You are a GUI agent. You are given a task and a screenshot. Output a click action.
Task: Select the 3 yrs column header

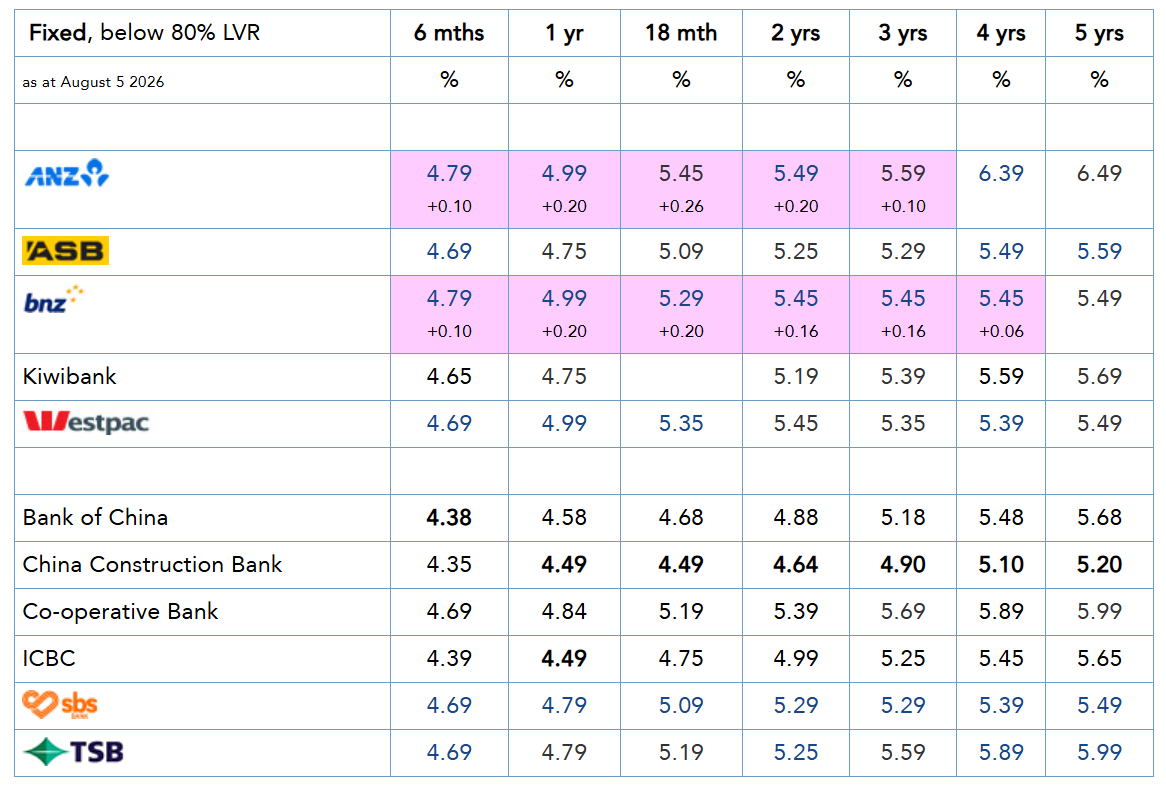tap(903, 33)
